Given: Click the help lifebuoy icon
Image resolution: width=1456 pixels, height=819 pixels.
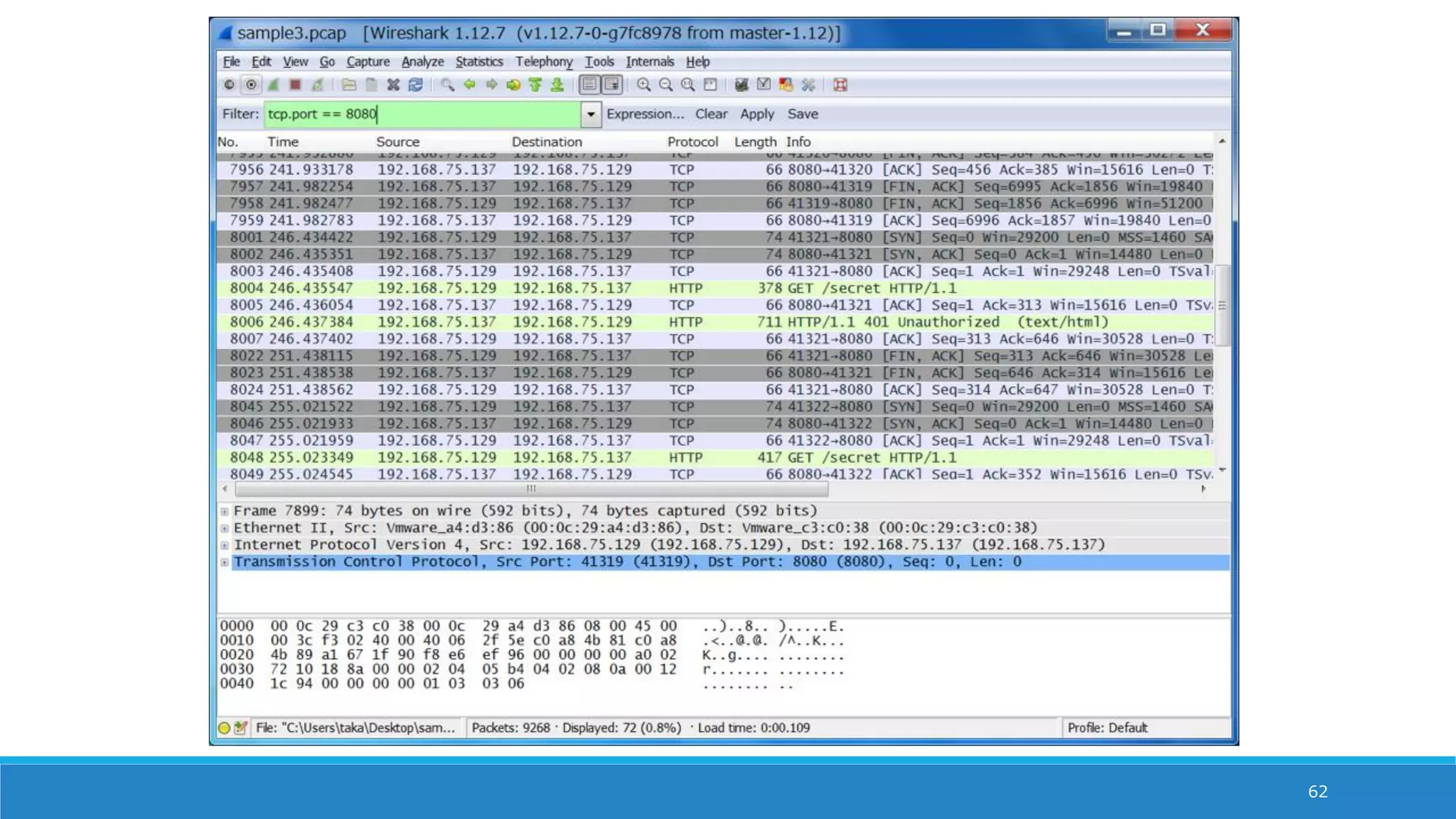Looking at the screenshot, I should [x=840, y=85].
